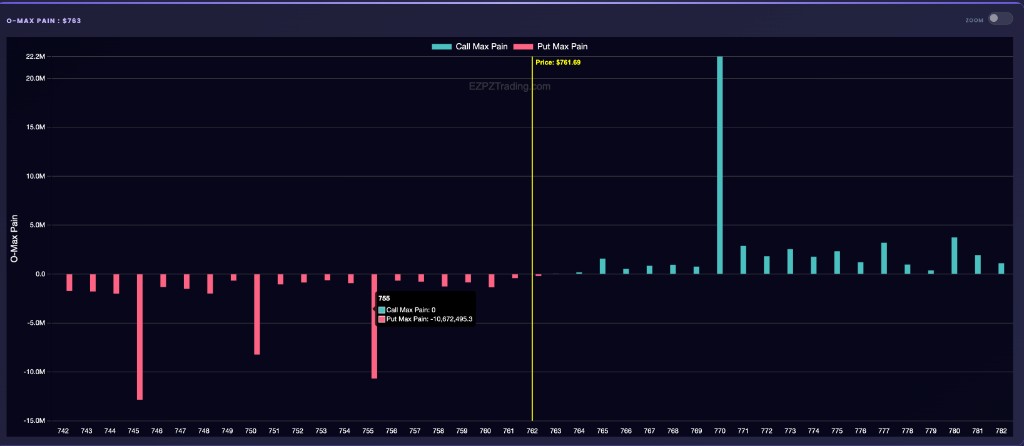Click the '745' x-axis label
Screen dimensions: 1024x446
coord(133,431)
